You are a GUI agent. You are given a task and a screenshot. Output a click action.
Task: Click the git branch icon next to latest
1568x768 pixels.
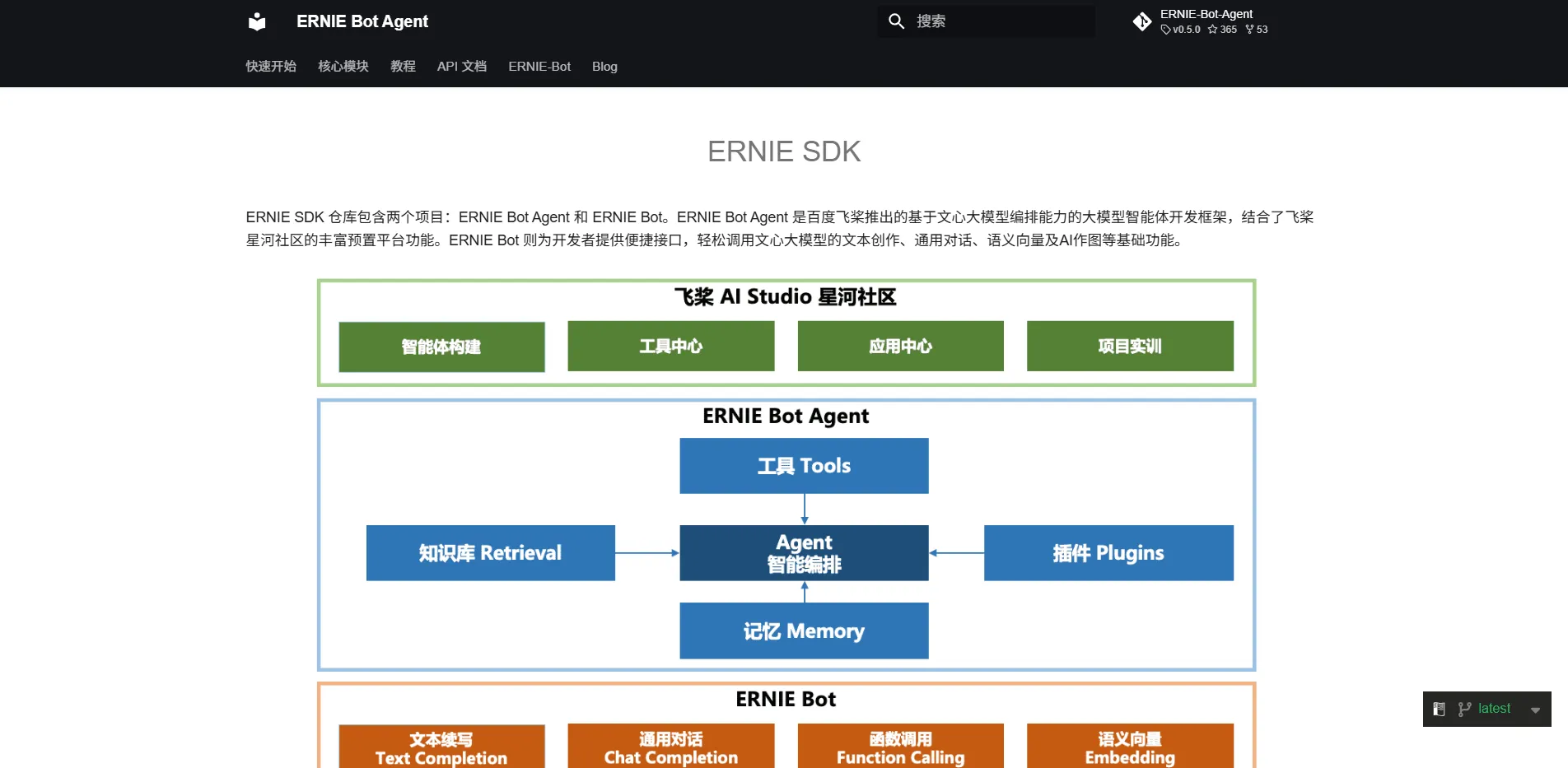tap(1465, 709)
